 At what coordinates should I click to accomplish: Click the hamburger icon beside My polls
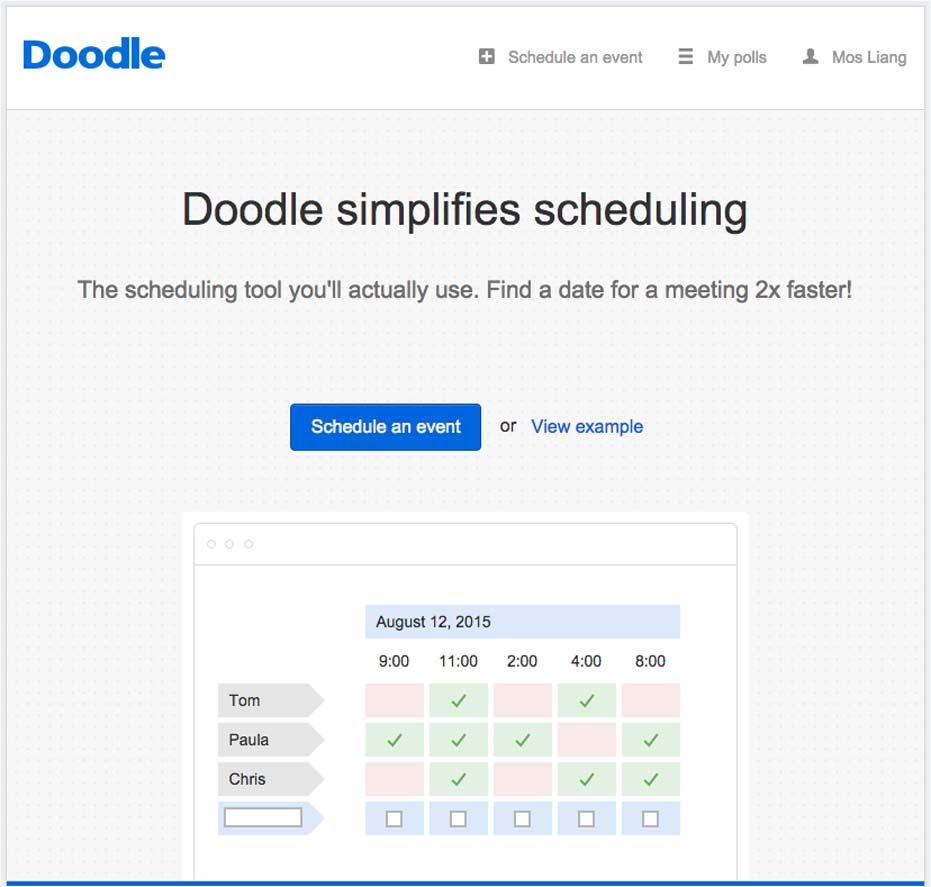click(685, 56)
